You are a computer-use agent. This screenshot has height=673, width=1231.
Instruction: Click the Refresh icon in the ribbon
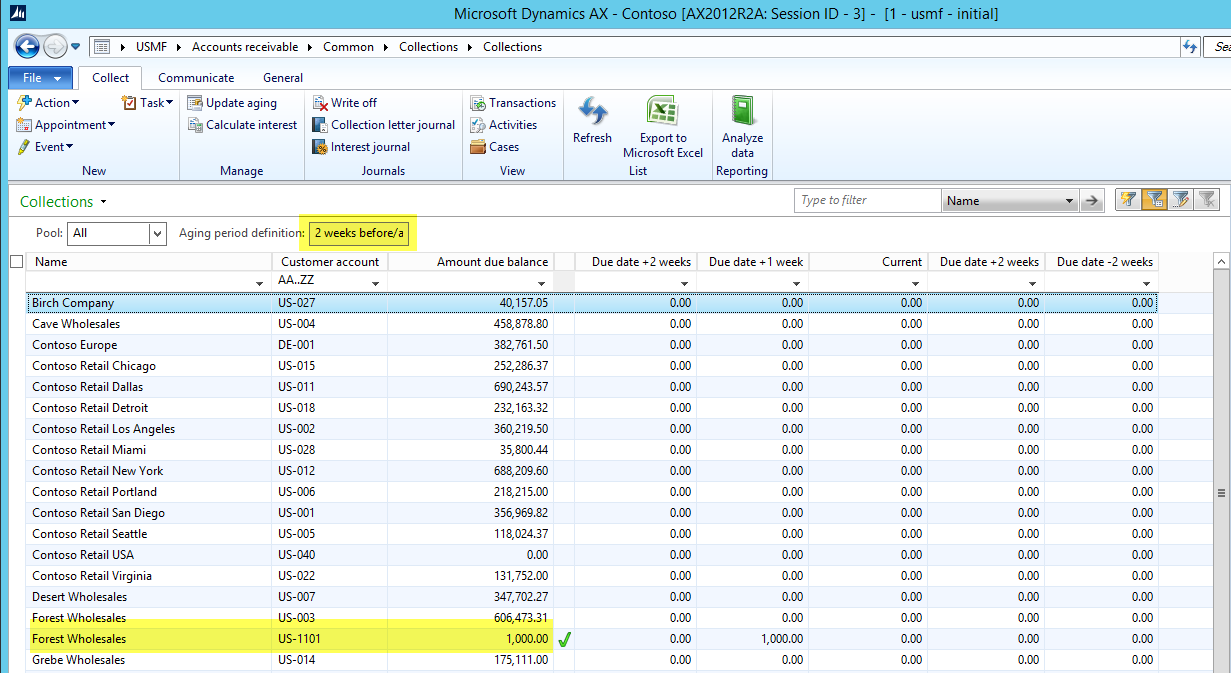tap(592, 112)
